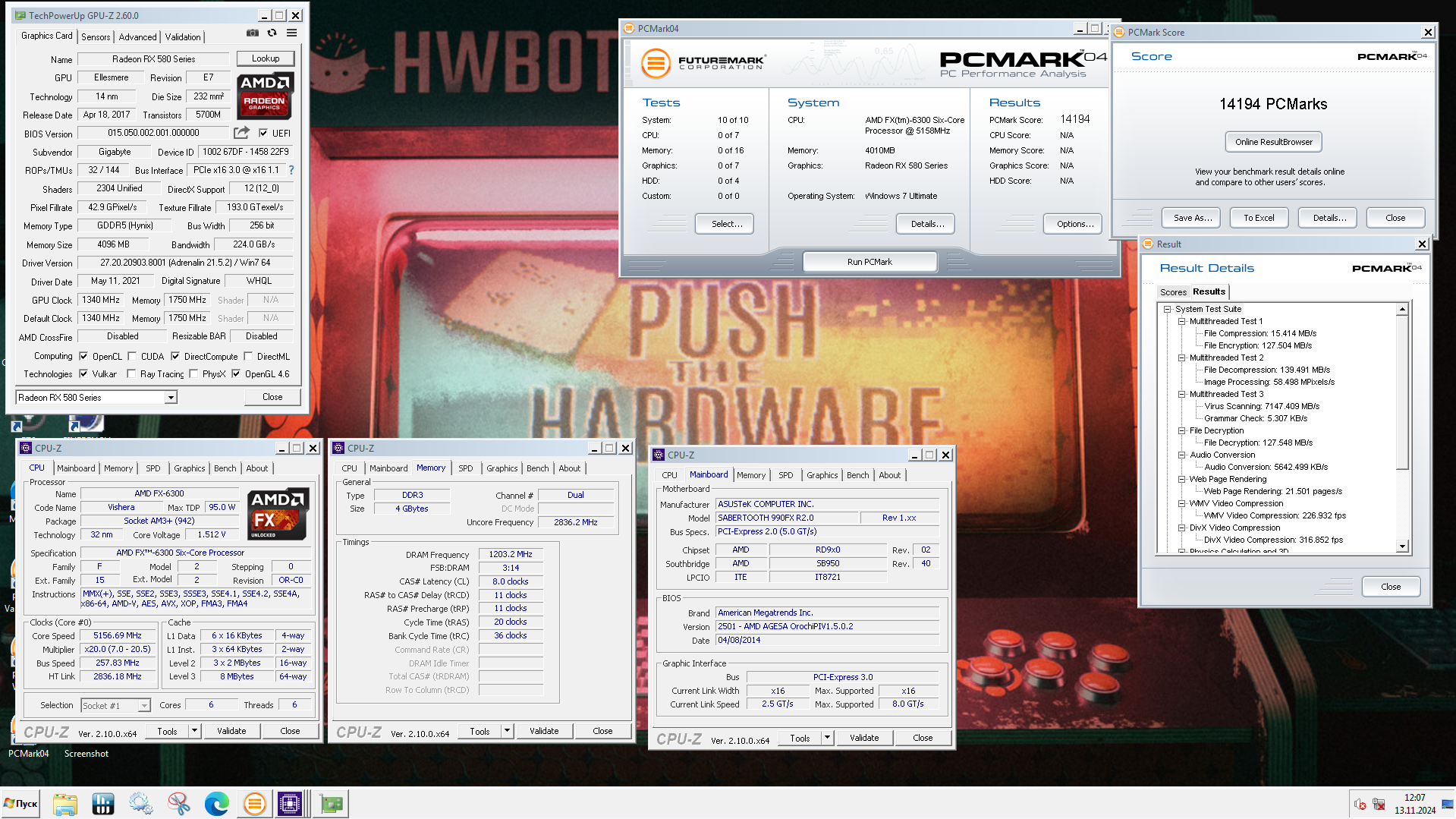This screenshot has height=819, width=1456.
Task: Switch to GPU-Z via taskbar icon
Action: 331,804
